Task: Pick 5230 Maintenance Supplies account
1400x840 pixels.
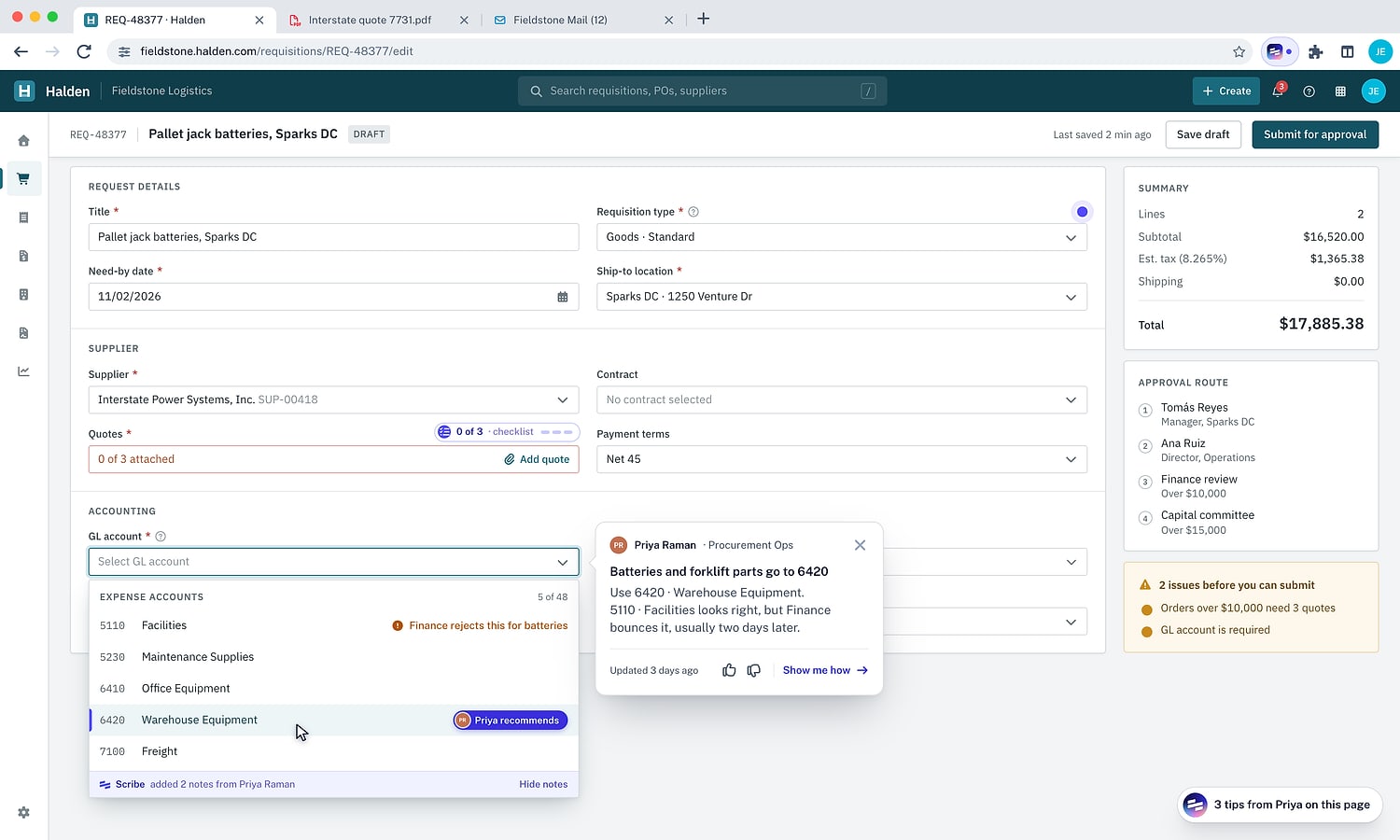Action: (x=333, y=657)
